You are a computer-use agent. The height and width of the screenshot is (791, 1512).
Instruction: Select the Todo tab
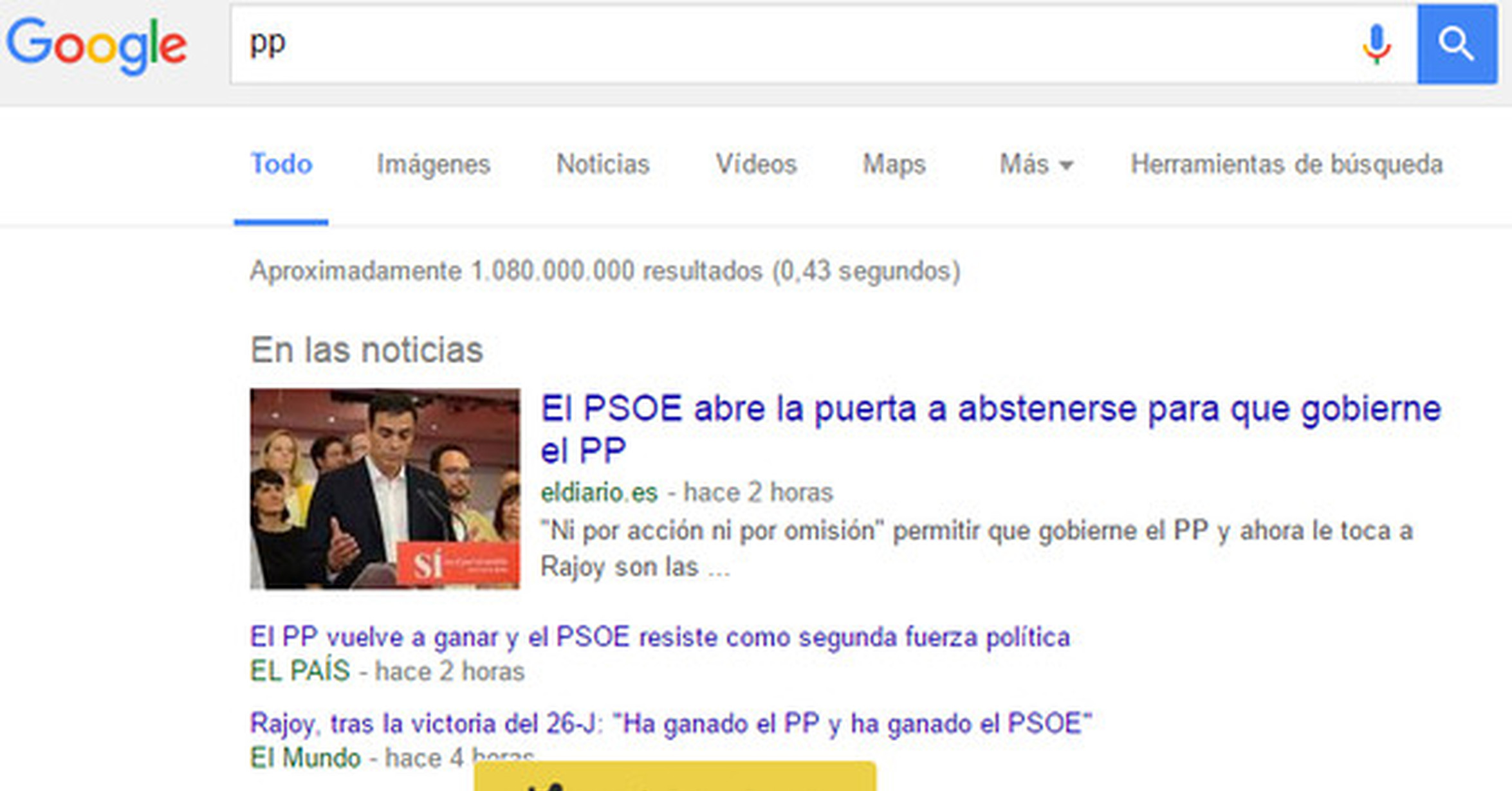coord(281,164)
